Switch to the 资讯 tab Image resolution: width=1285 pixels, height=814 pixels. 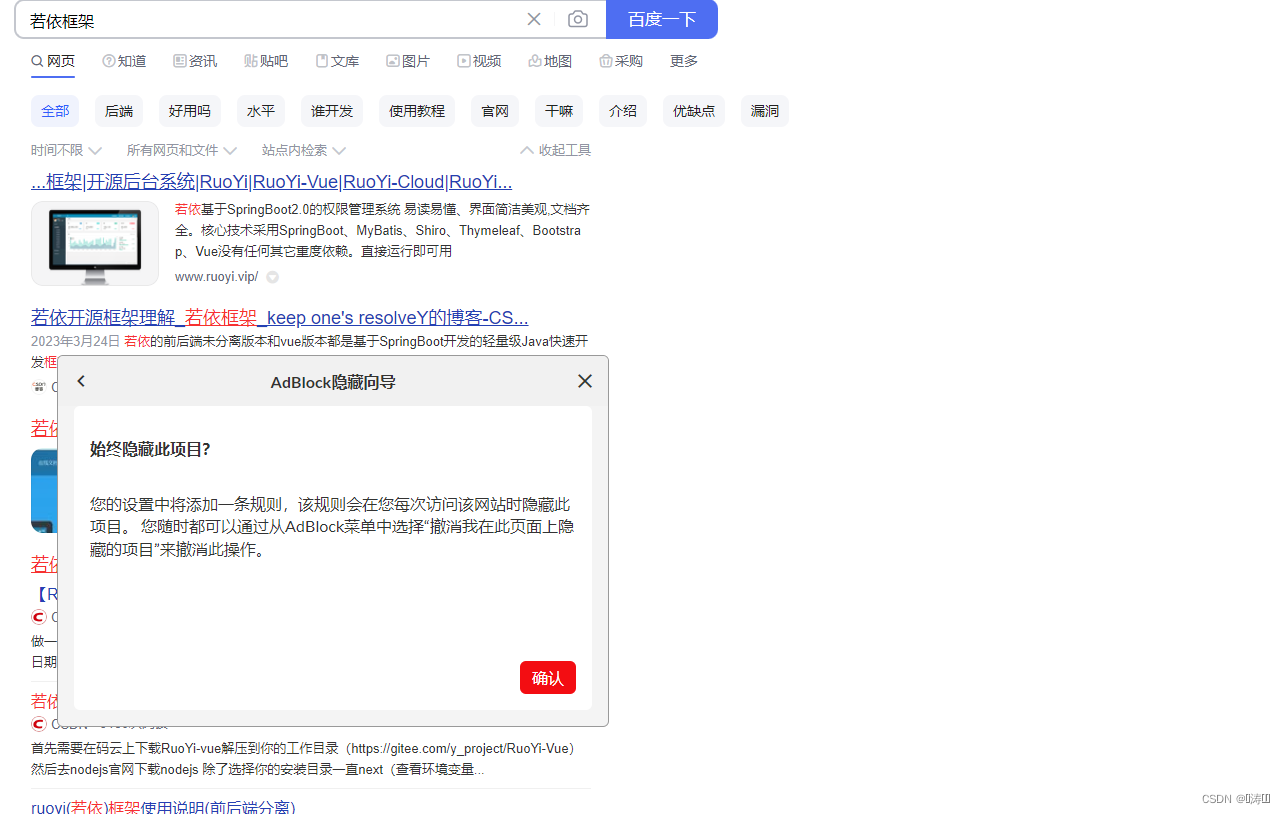click(195, 61)
